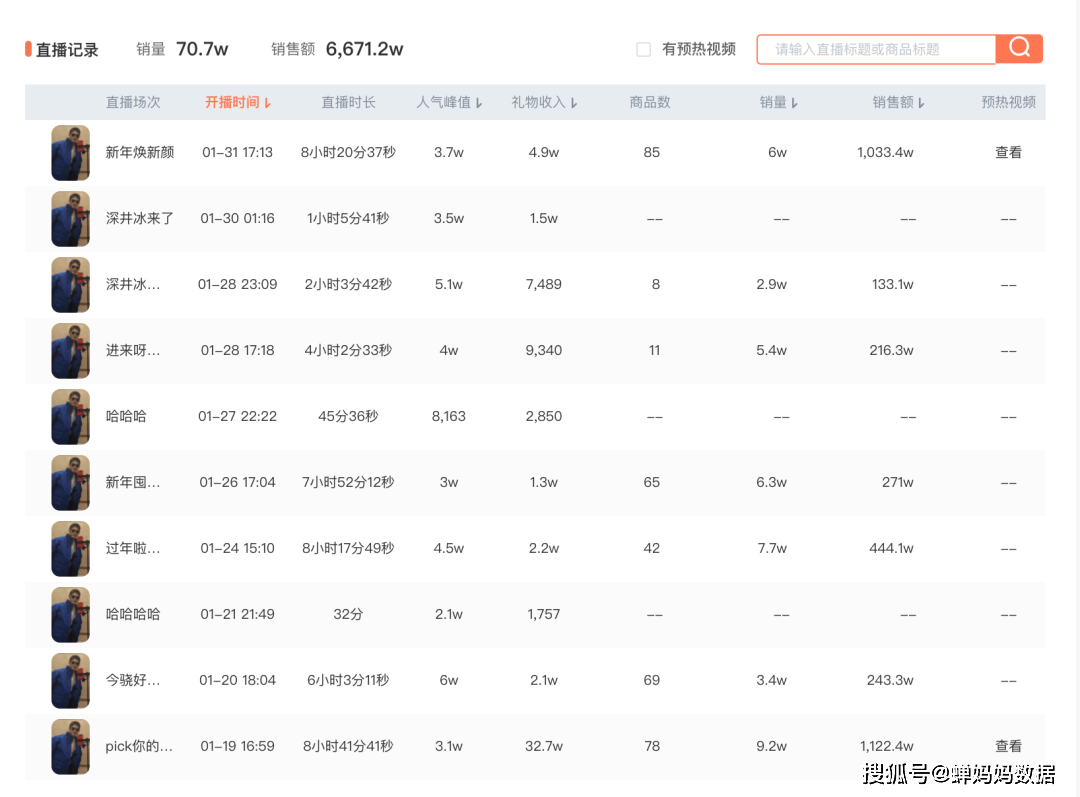The width and height of the screenshot is (1080, 797).
Task: Click the 商品数 column header
Action: (650, 102)
